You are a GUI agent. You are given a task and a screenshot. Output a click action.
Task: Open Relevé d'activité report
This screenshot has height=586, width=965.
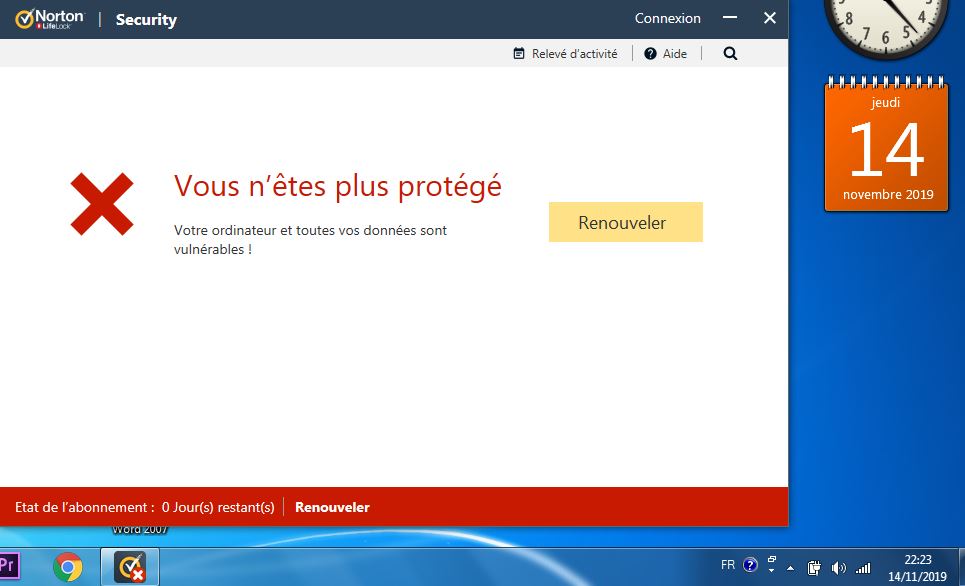tap(565, 54)
